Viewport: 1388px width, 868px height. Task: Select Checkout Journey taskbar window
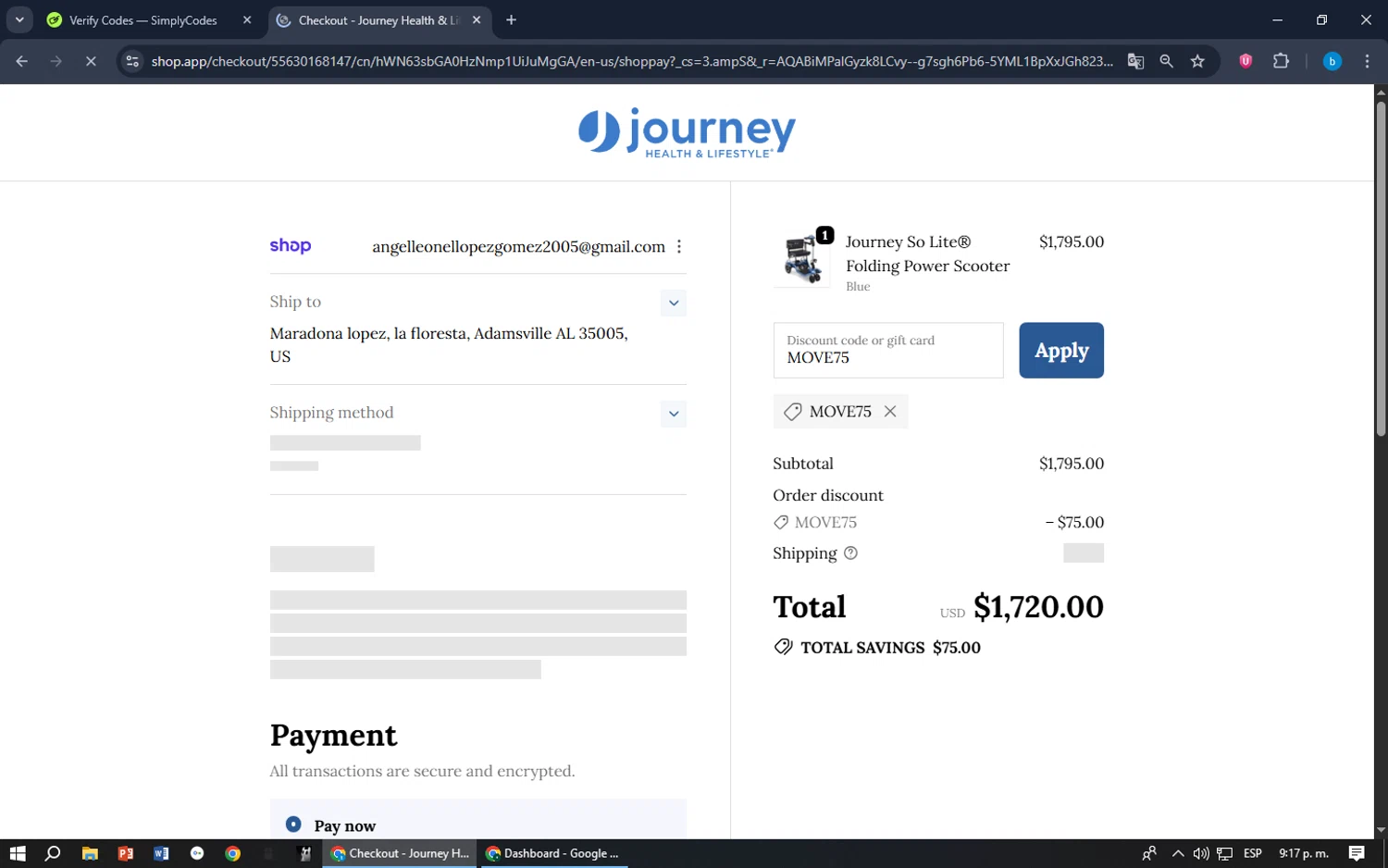[x=401, y=853]
